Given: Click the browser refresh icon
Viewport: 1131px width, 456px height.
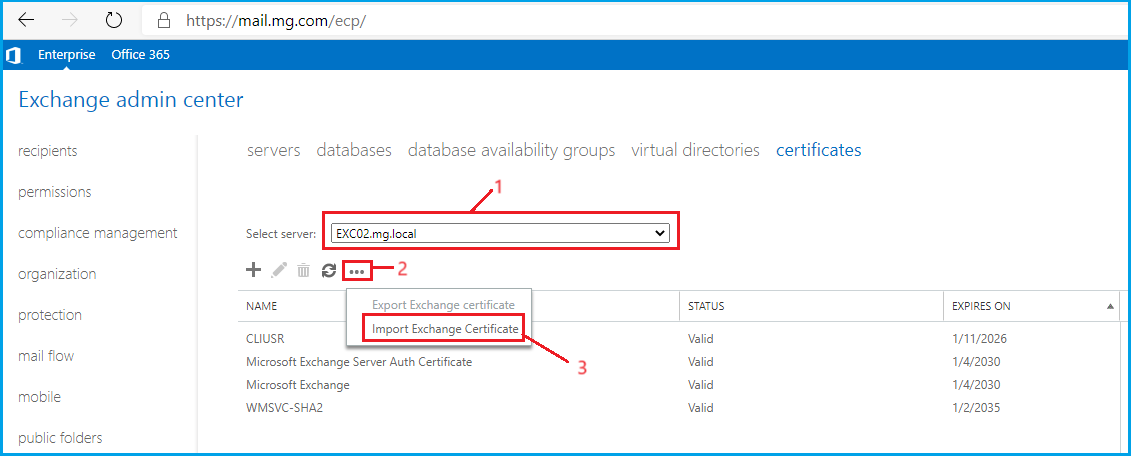Looking at the screenshot, I should pyautogui.click(x=114, y=20).
